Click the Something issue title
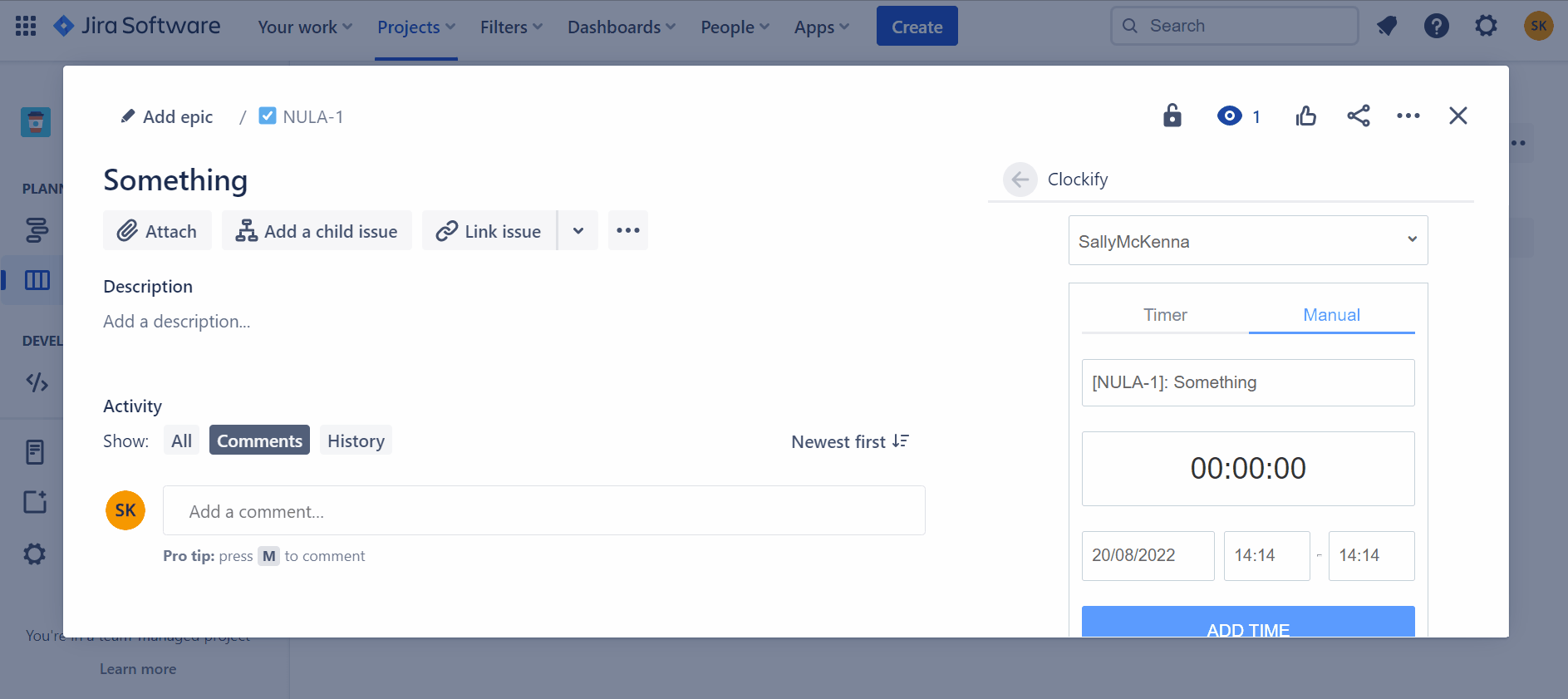This screenshot has height=699, width=1568. (175, 180)
